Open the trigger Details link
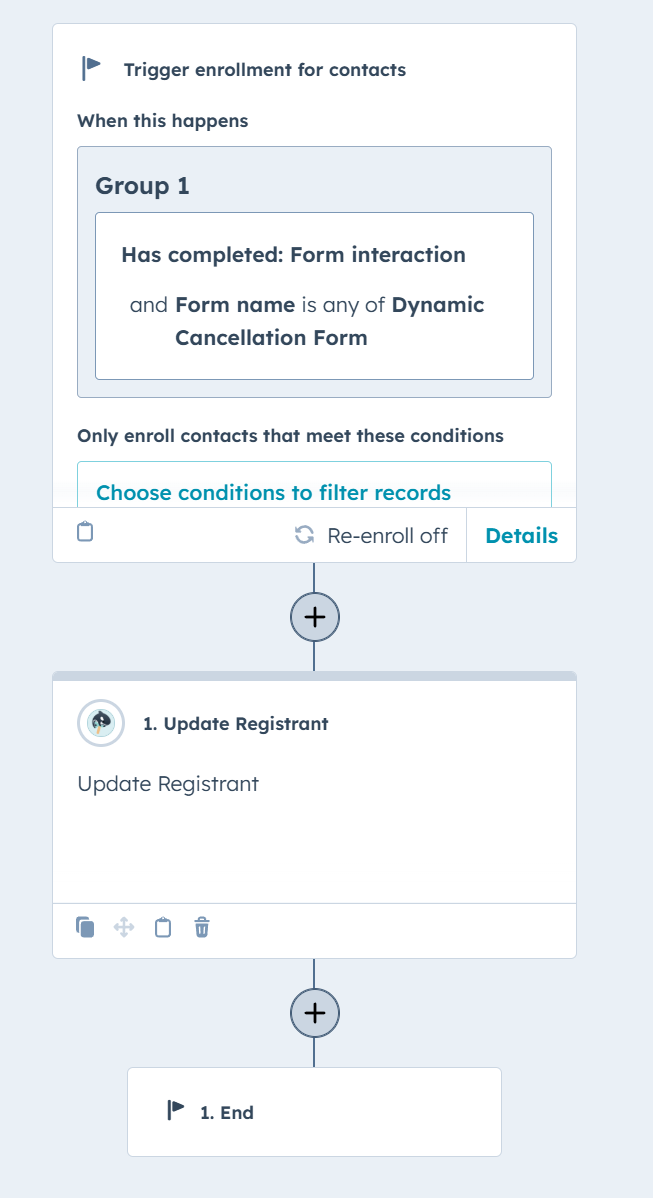 (522, 536)
